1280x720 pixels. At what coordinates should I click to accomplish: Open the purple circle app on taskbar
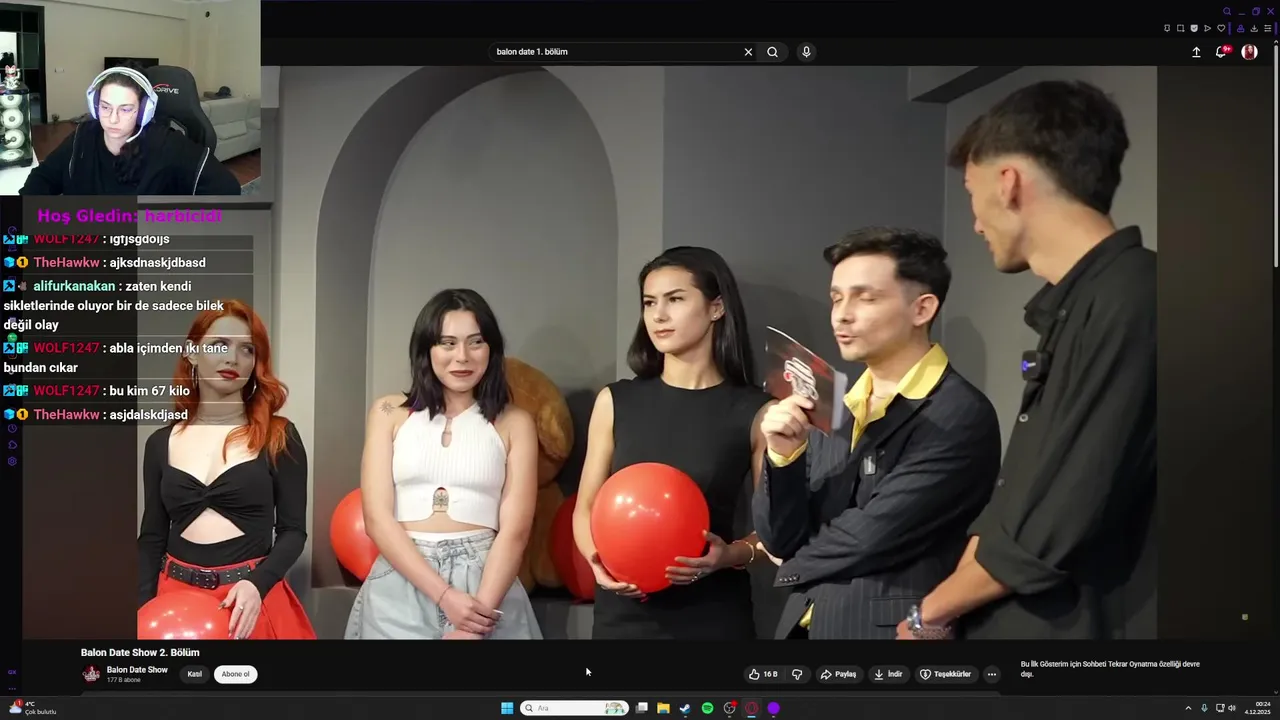tap(773, 708)
